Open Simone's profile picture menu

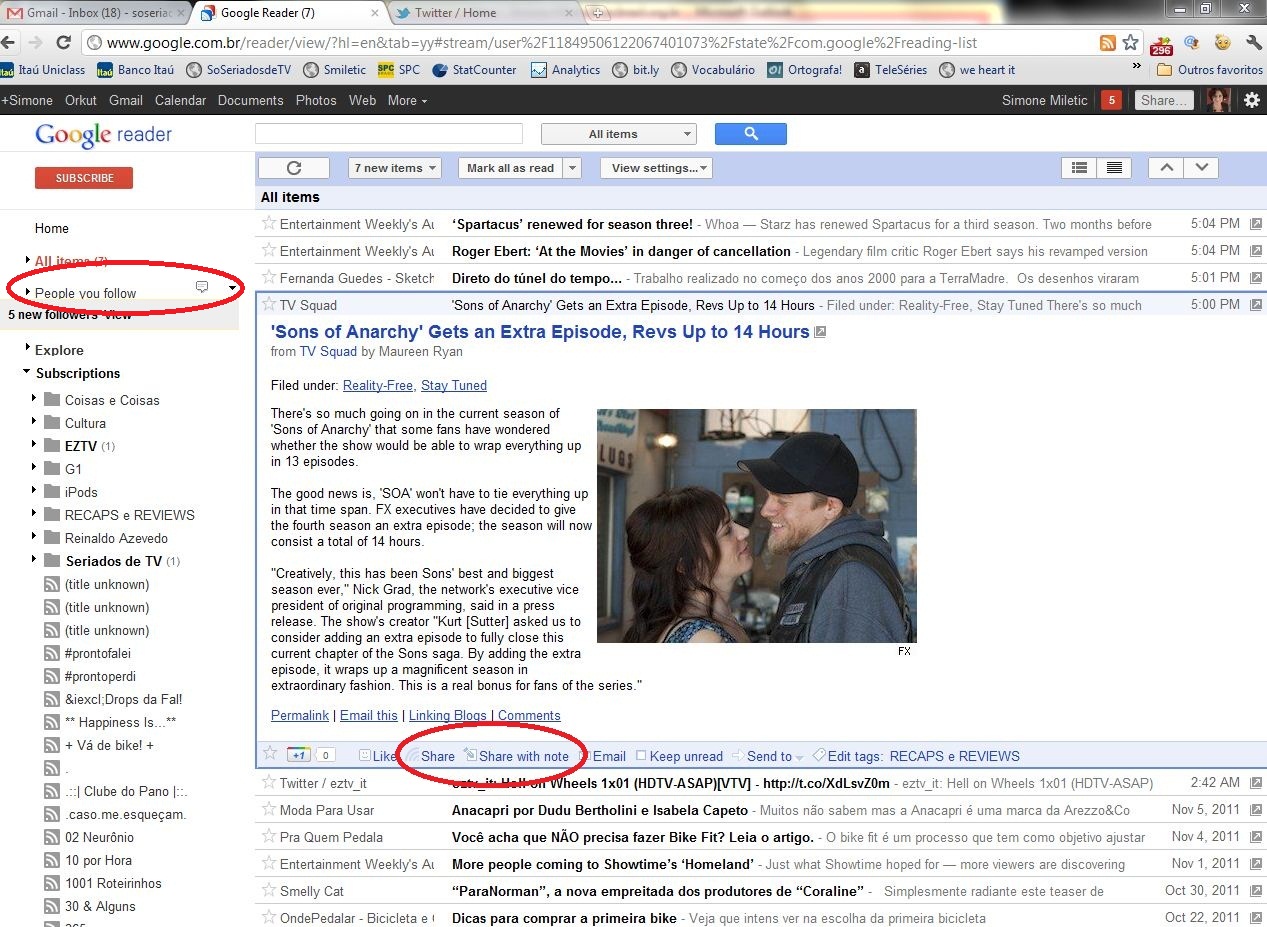click(x=1218, y=100)
